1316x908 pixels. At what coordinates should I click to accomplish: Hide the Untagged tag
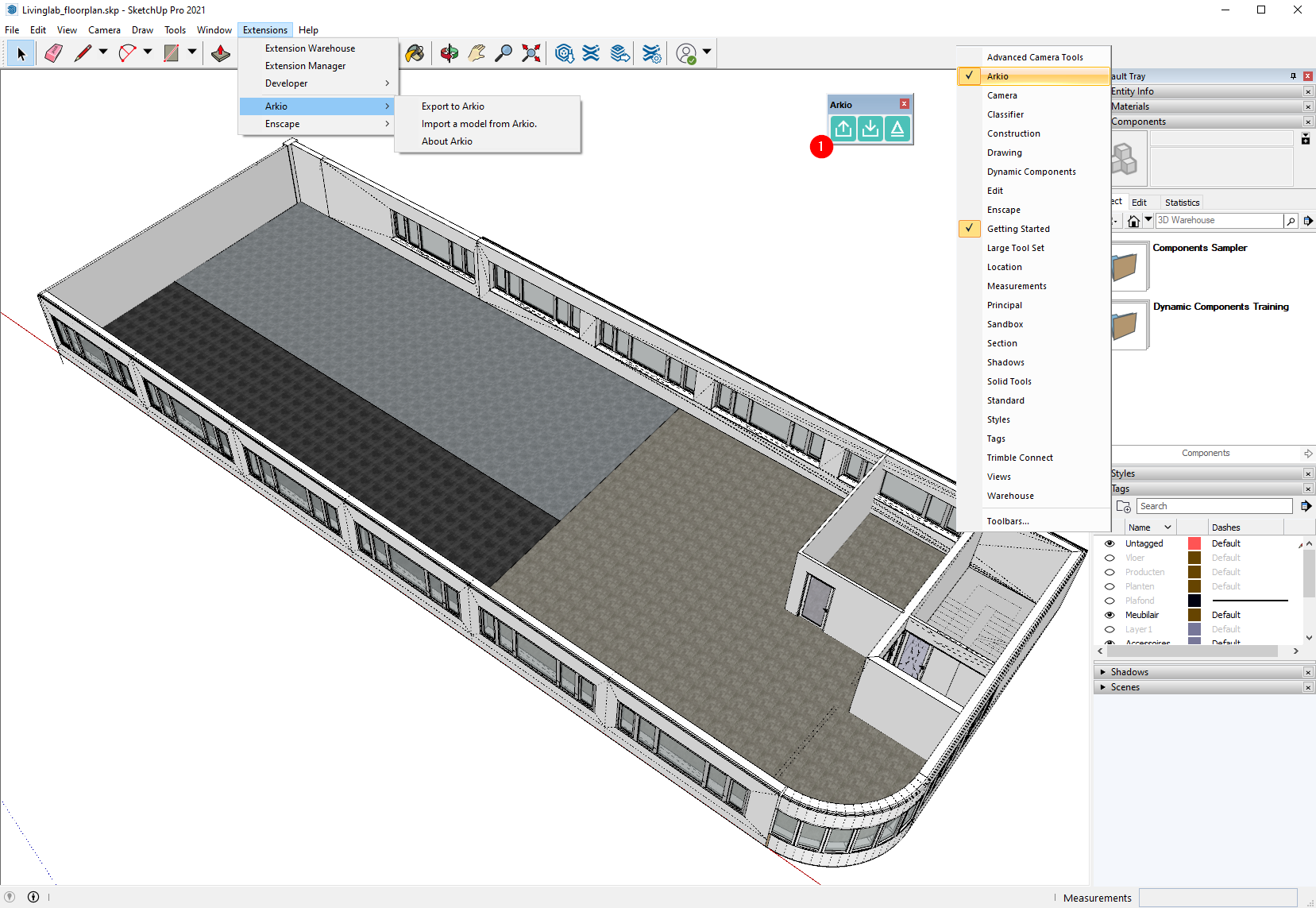(x=1110, y=543)
